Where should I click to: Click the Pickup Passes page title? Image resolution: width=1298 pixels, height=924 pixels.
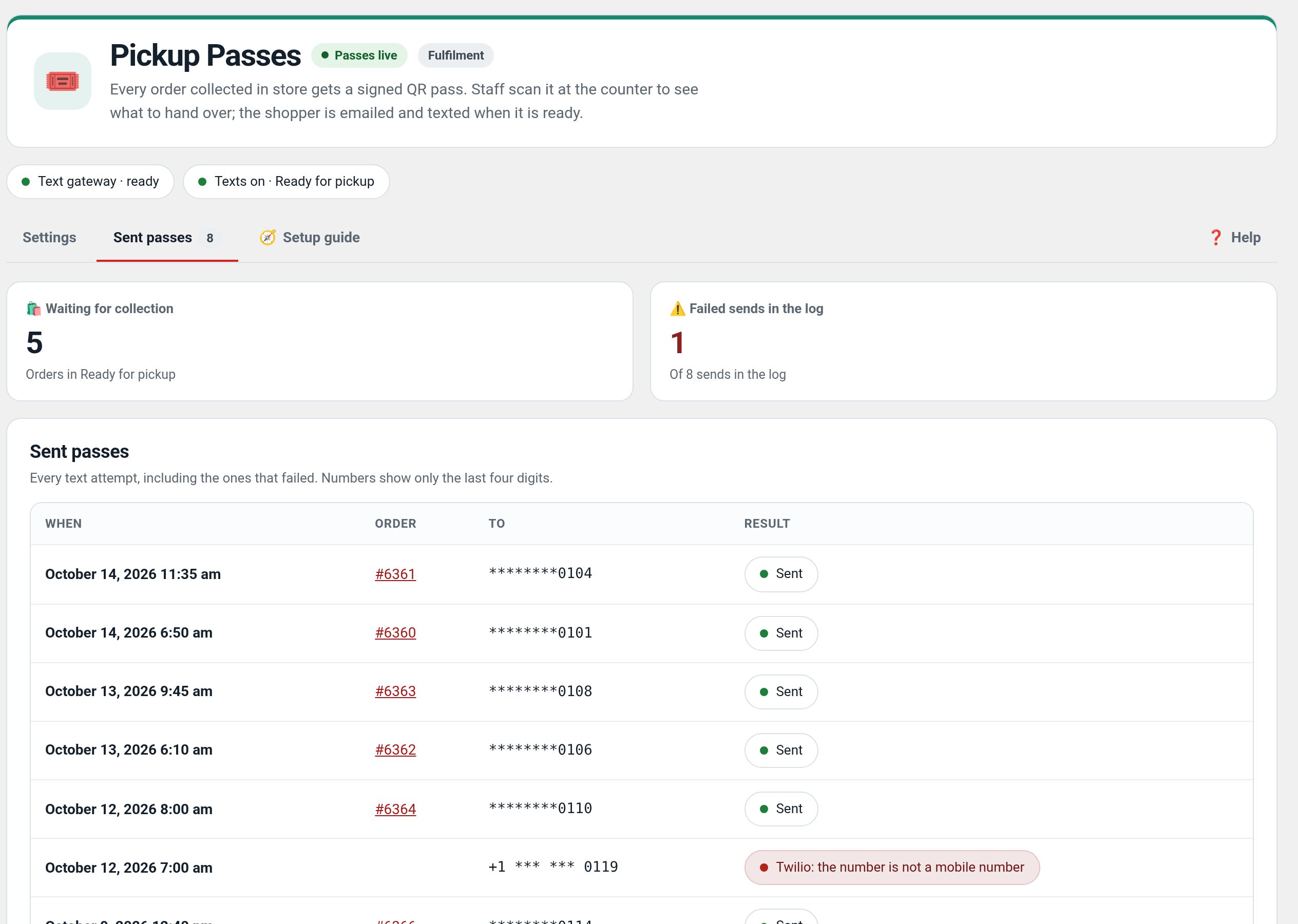[205, 55]
